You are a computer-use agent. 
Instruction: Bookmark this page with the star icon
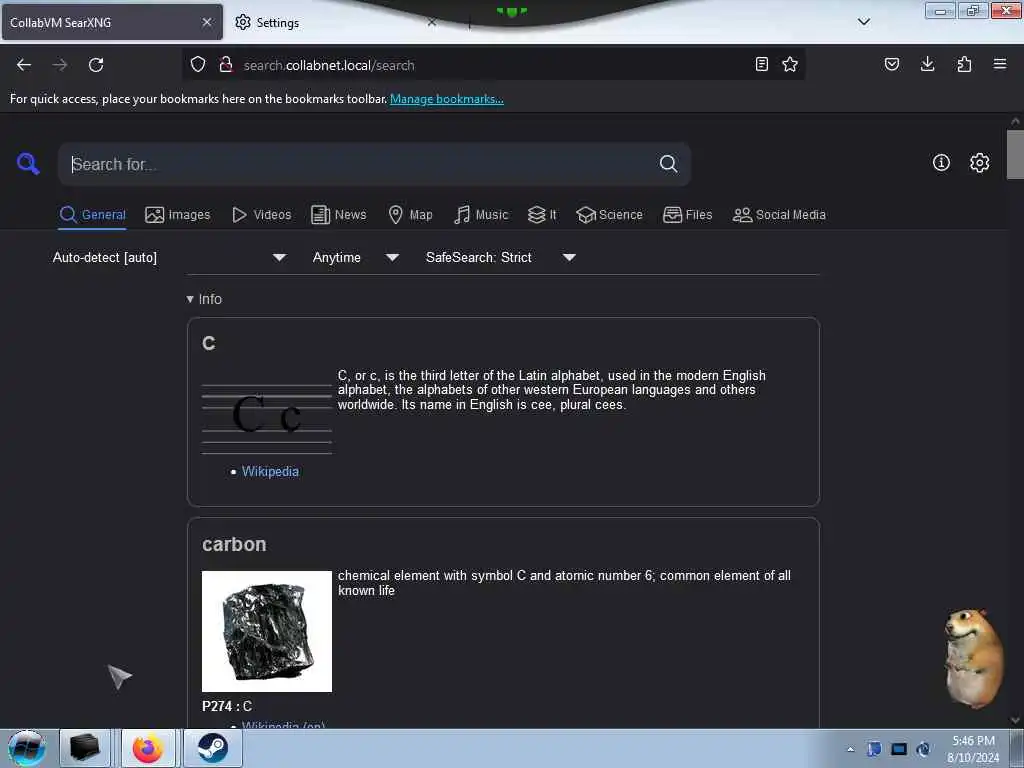tap(790, 64)
